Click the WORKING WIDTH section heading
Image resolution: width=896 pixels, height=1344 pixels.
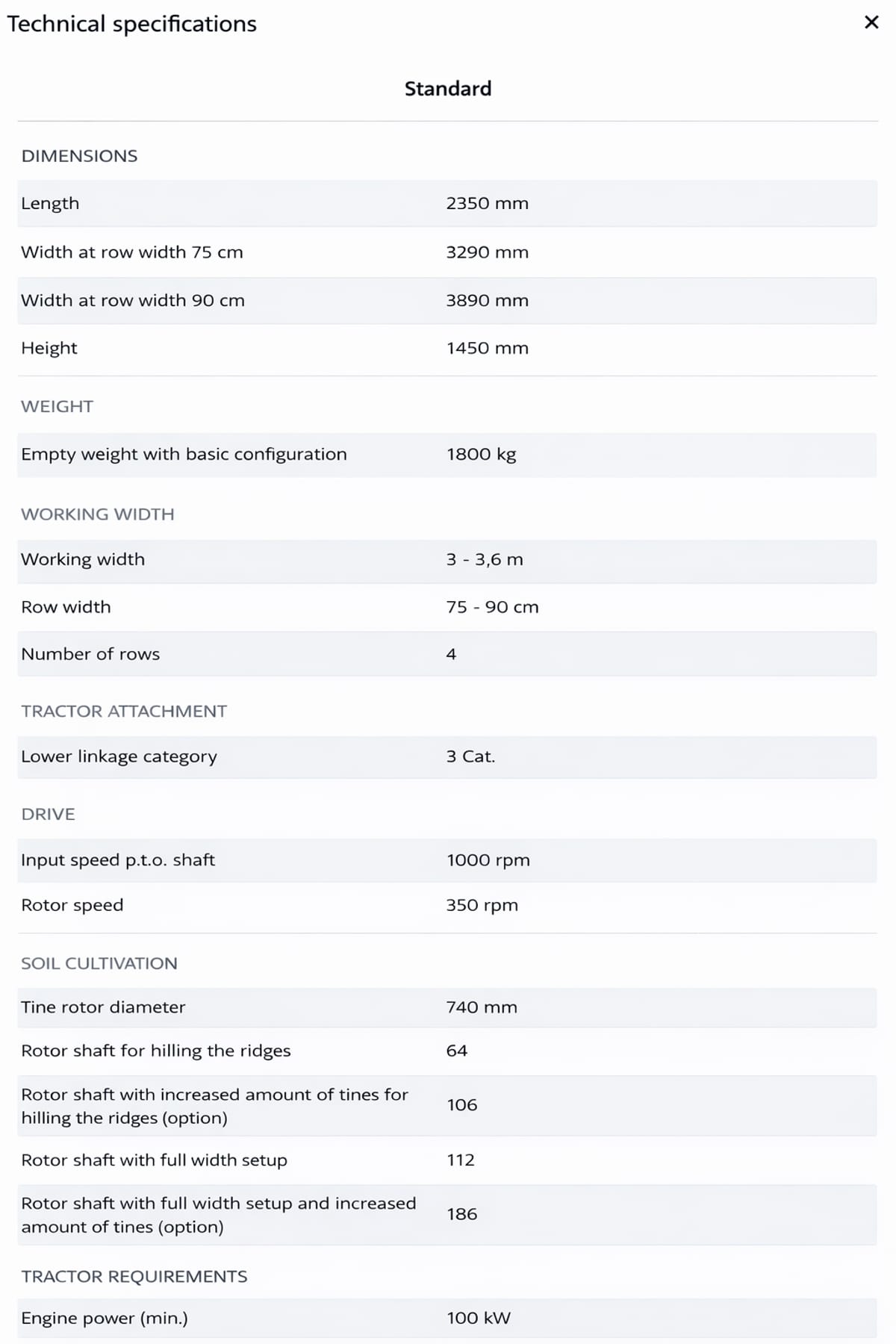[x=98, y=514]
